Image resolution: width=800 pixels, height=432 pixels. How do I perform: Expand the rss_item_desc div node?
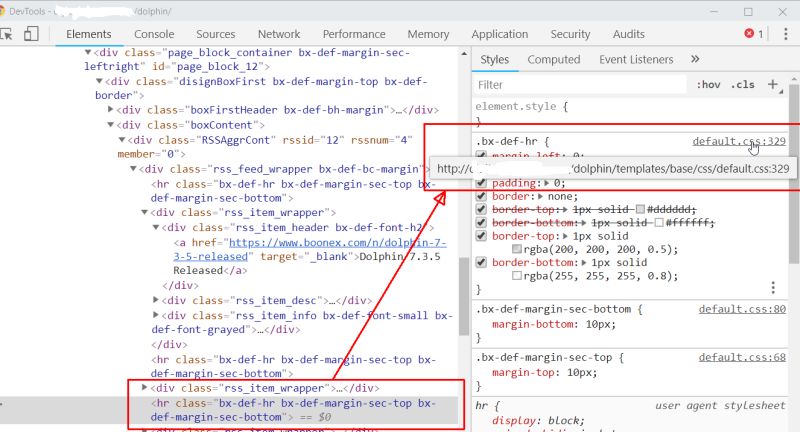pyautogui.click(x=156, y=300)
